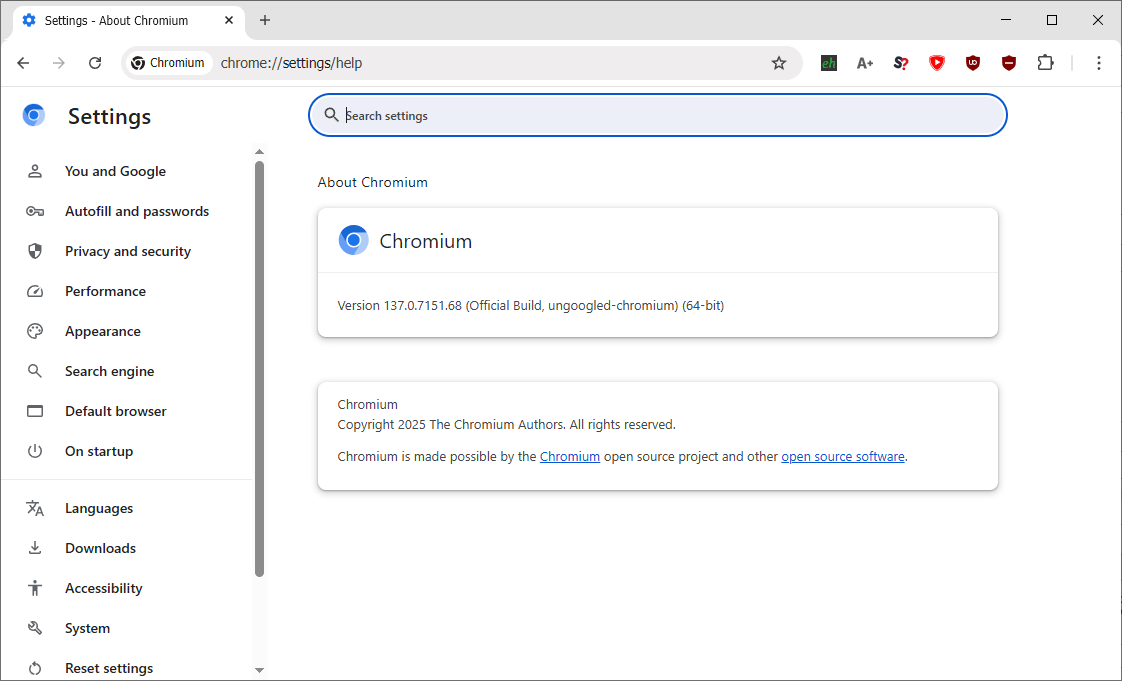Go to Privacy and security
Screen dimensions: 1122x681
(127, 251)
